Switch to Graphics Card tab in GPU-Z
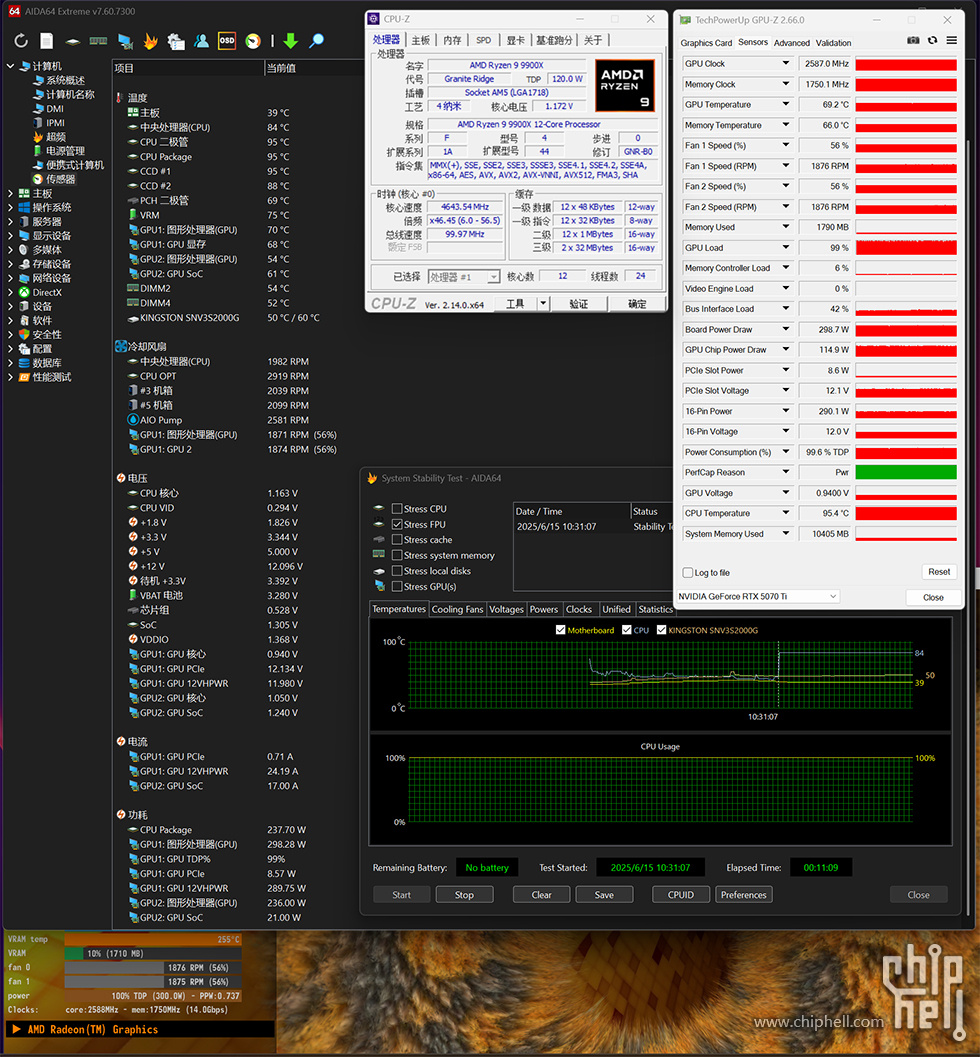This screenshot has width=980, height=1057. pos(706,42)
